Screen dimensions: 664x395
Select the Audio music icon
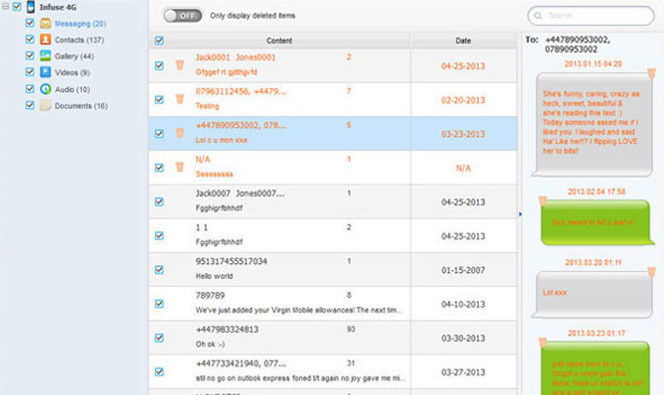[45, 89]
